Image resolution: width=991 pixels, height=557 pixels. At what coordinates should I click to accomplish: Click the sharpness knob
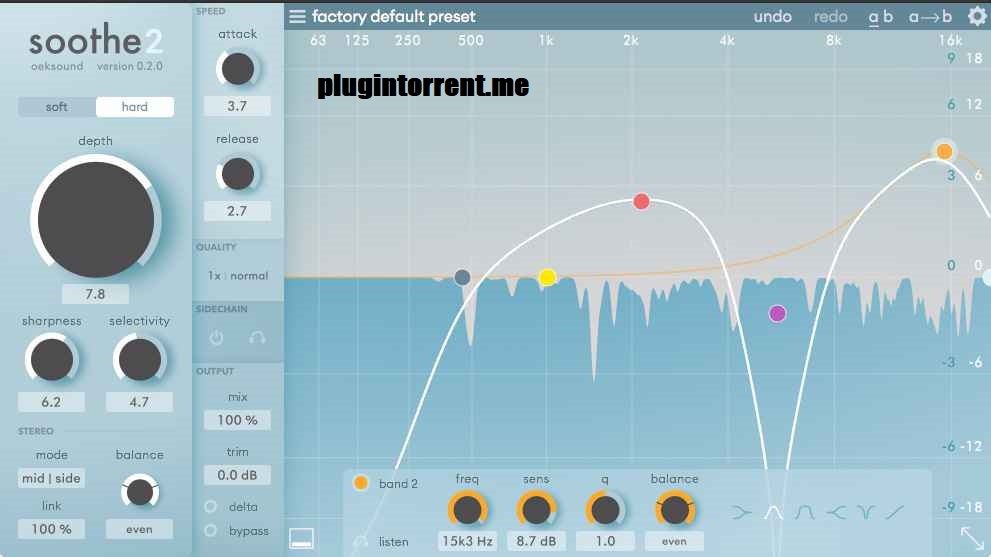51,359
